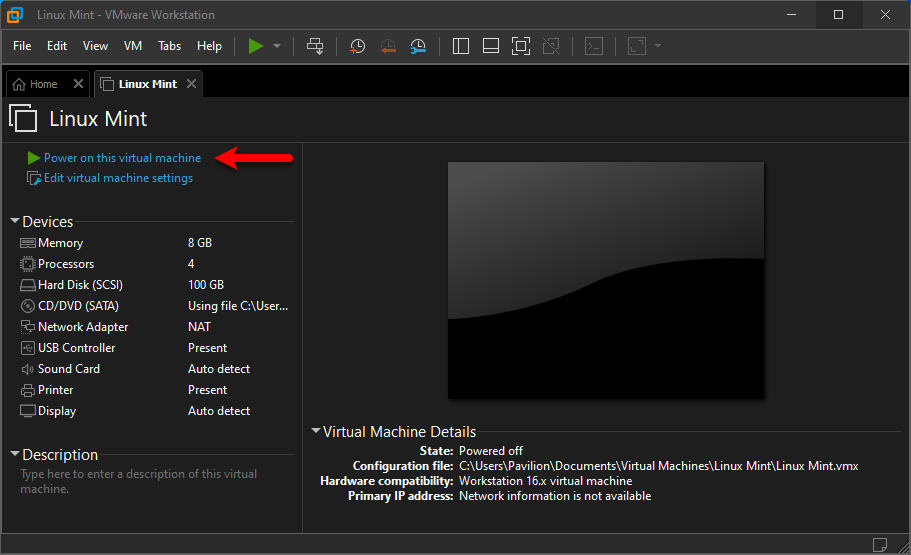Click the Display 'Auto detect' value

219,410
